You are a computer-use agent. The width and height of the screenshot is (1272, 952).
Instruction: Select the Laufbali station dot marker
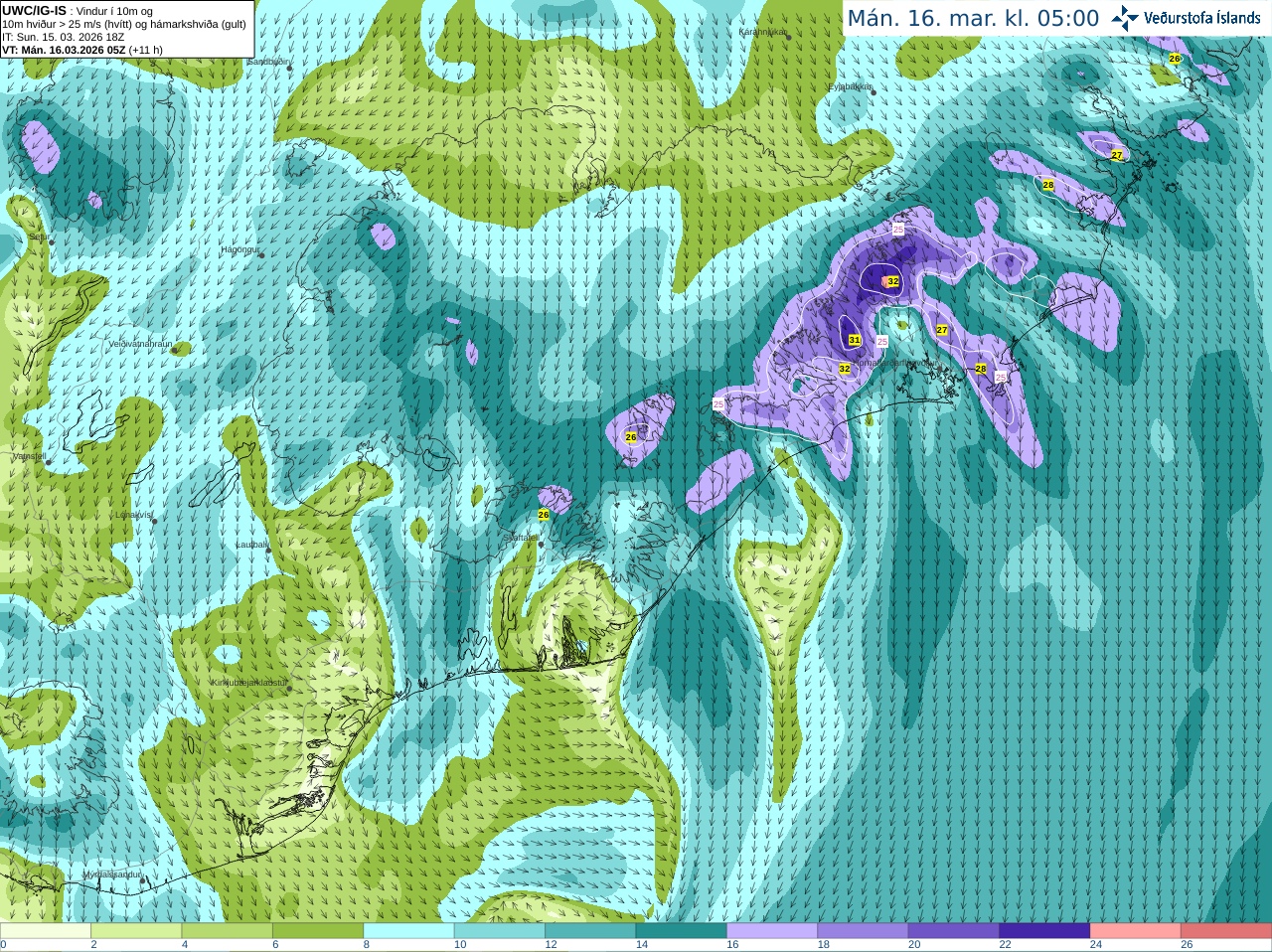tap(268, 550)
